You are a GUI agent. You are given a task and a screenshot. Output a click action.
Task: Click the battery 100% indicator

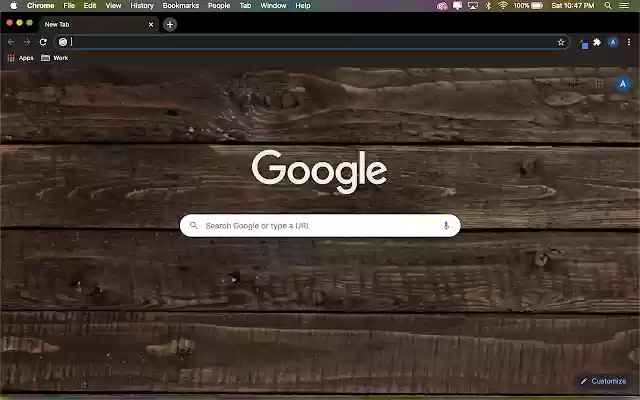click(528, 5)
